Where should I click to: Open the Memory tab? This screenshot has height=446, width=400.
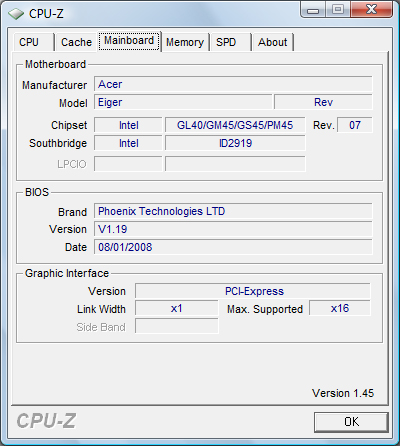(185, 42)
